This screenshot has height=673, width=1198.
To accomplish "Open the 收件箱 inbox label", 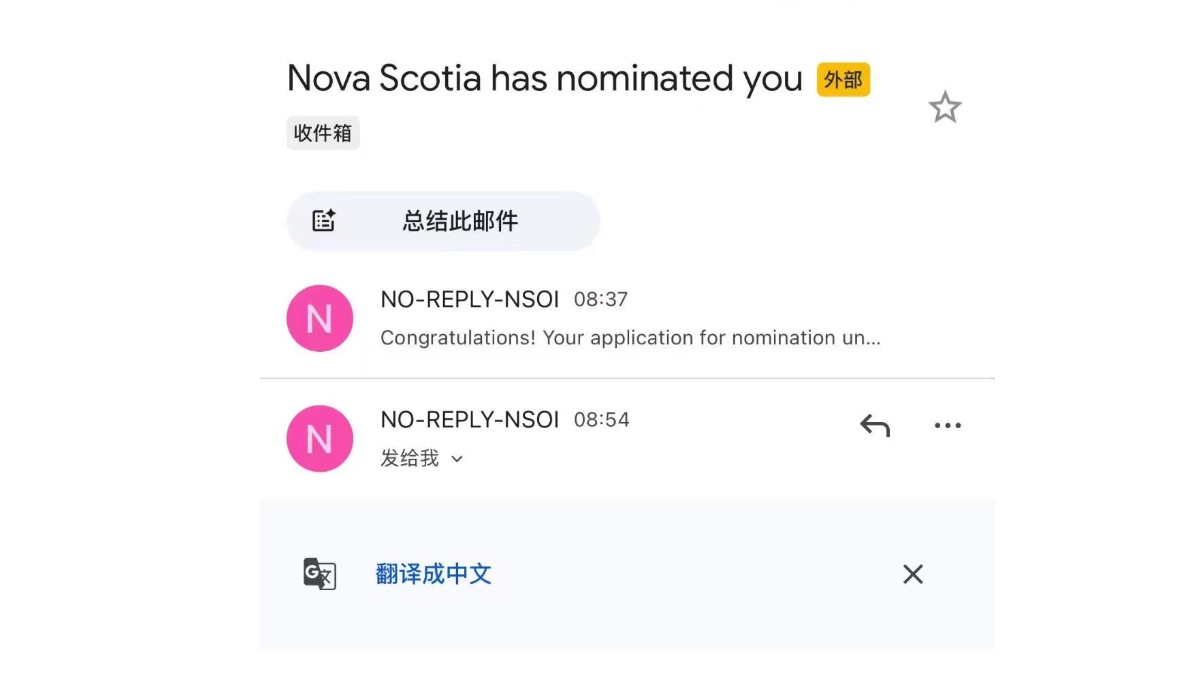I will (323, 132).
